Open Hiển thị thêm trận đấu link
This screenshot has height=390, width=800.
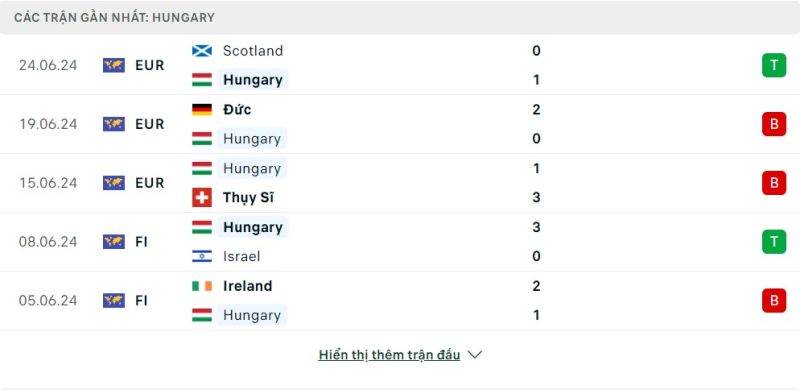tap(389, 355)
